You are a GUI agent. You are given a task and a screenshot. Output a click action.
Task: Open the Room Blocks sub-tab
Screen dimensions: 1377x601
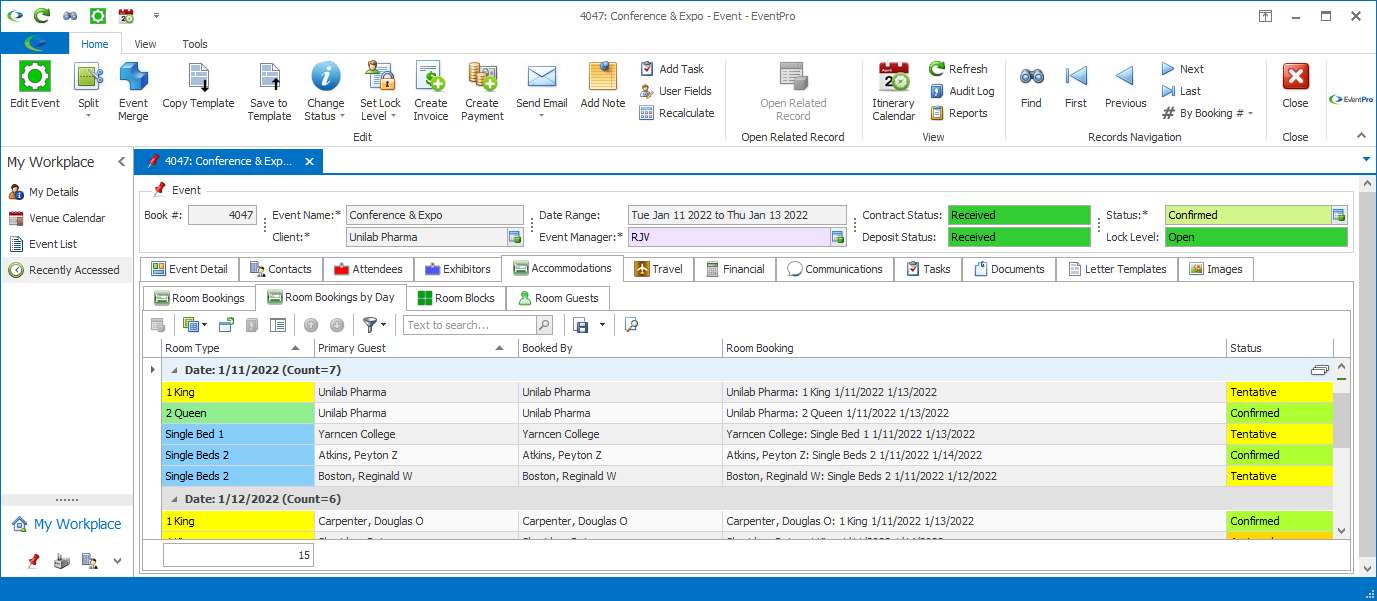455,298
